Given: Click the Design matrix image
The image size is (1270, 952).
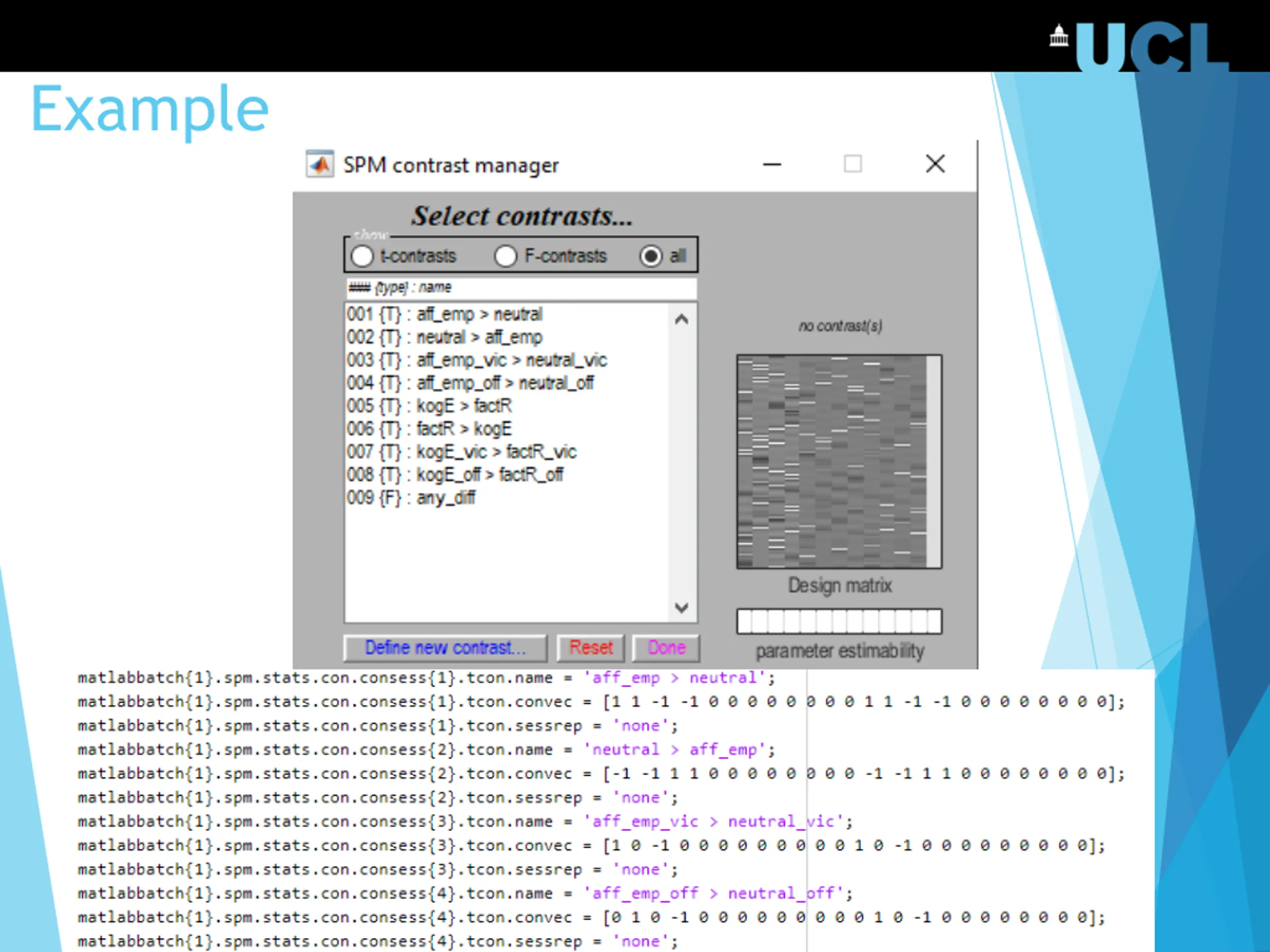Looking at the screenshot, I should pyautogui.click(x=839, y=462).
